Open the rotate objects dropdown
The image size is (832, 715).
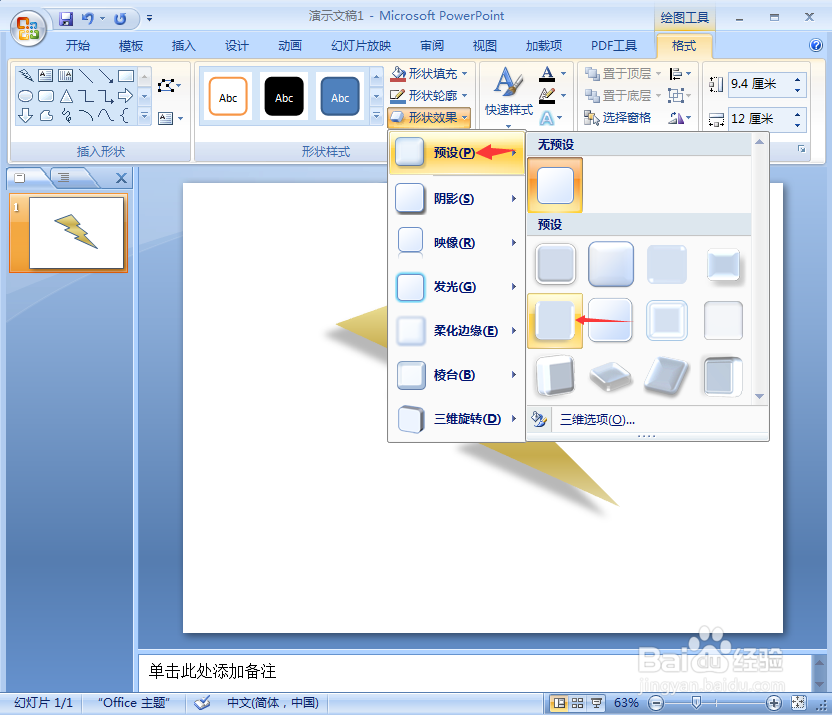(x=680, y=118)
